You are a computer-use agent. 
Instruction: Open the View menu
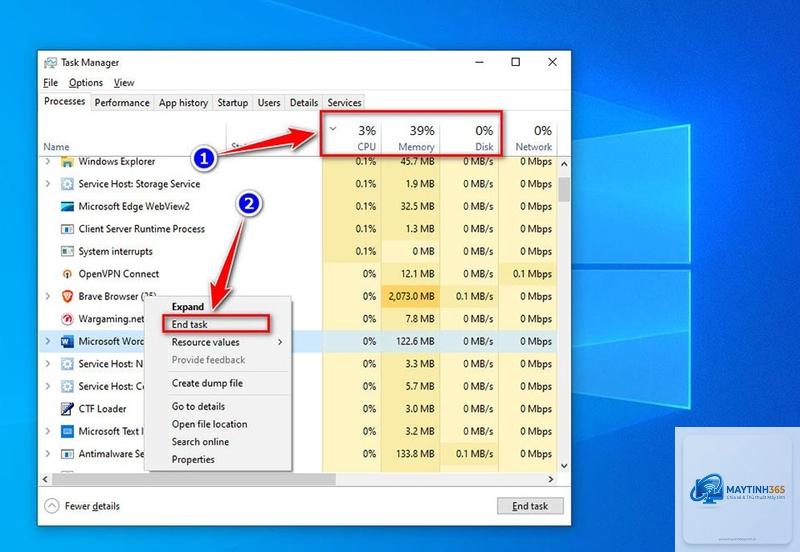(124, 83)
